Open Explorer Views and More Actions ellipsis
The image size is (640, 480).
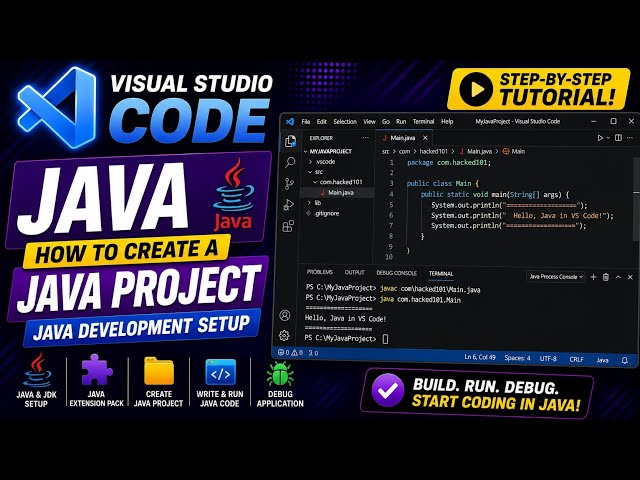tap(366, 138)
